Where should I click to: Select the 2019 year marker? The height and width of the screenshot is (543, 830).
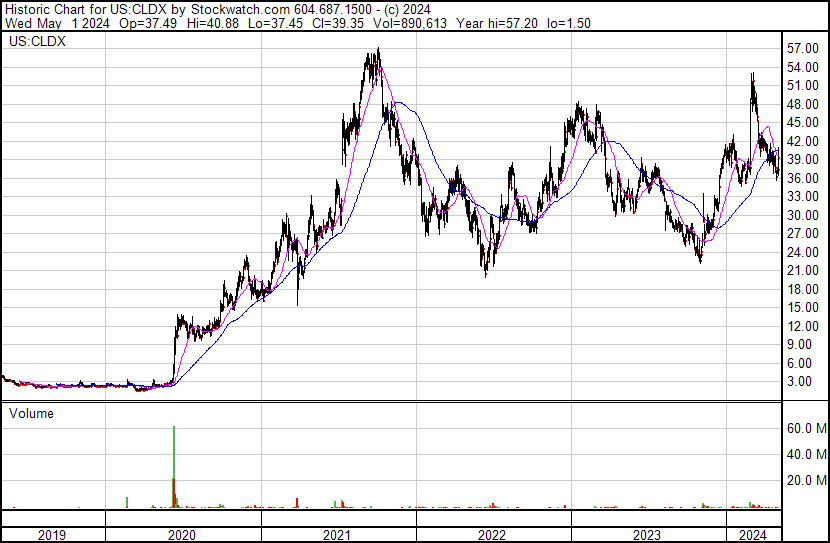52,534
